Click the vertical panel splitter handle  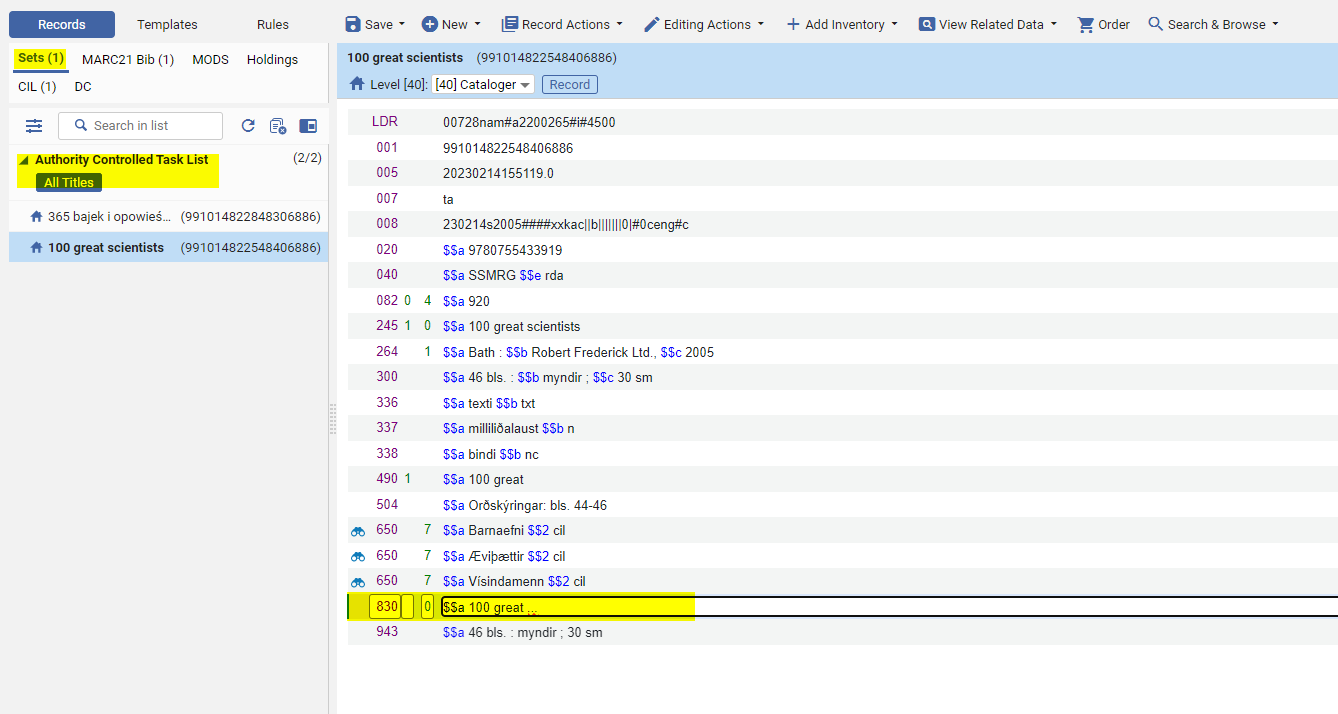tap(333, 419)
